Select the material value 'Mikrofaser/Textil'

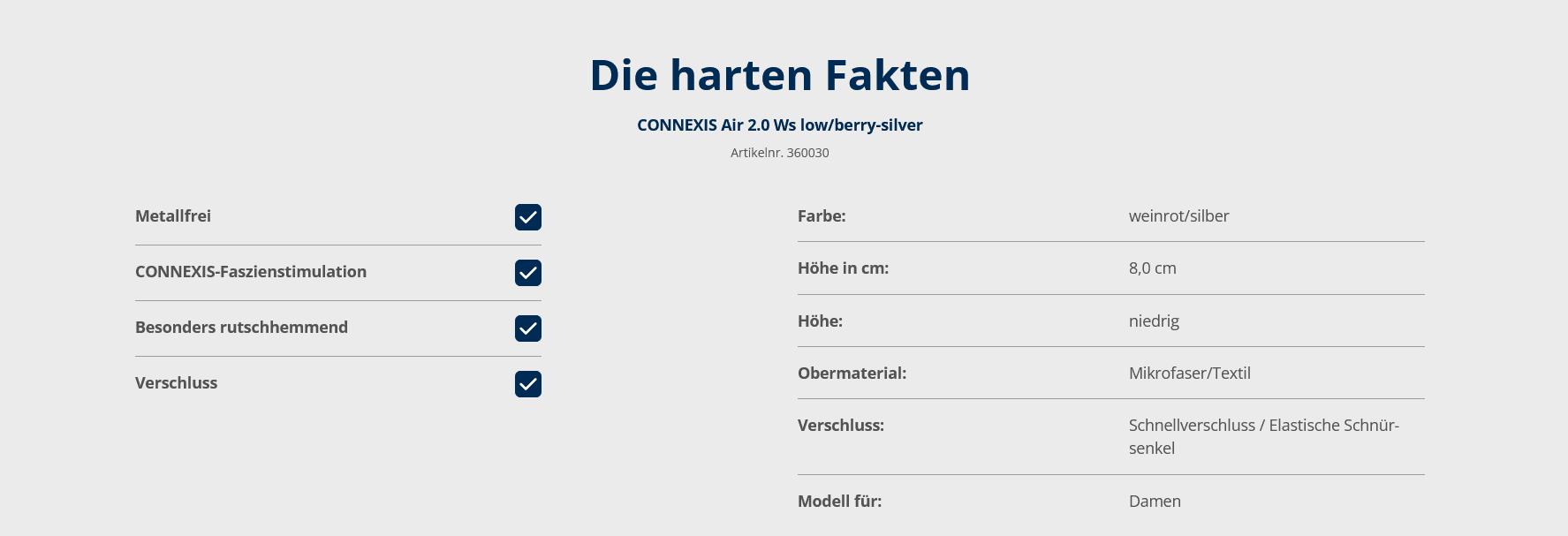coord(1190,374)
